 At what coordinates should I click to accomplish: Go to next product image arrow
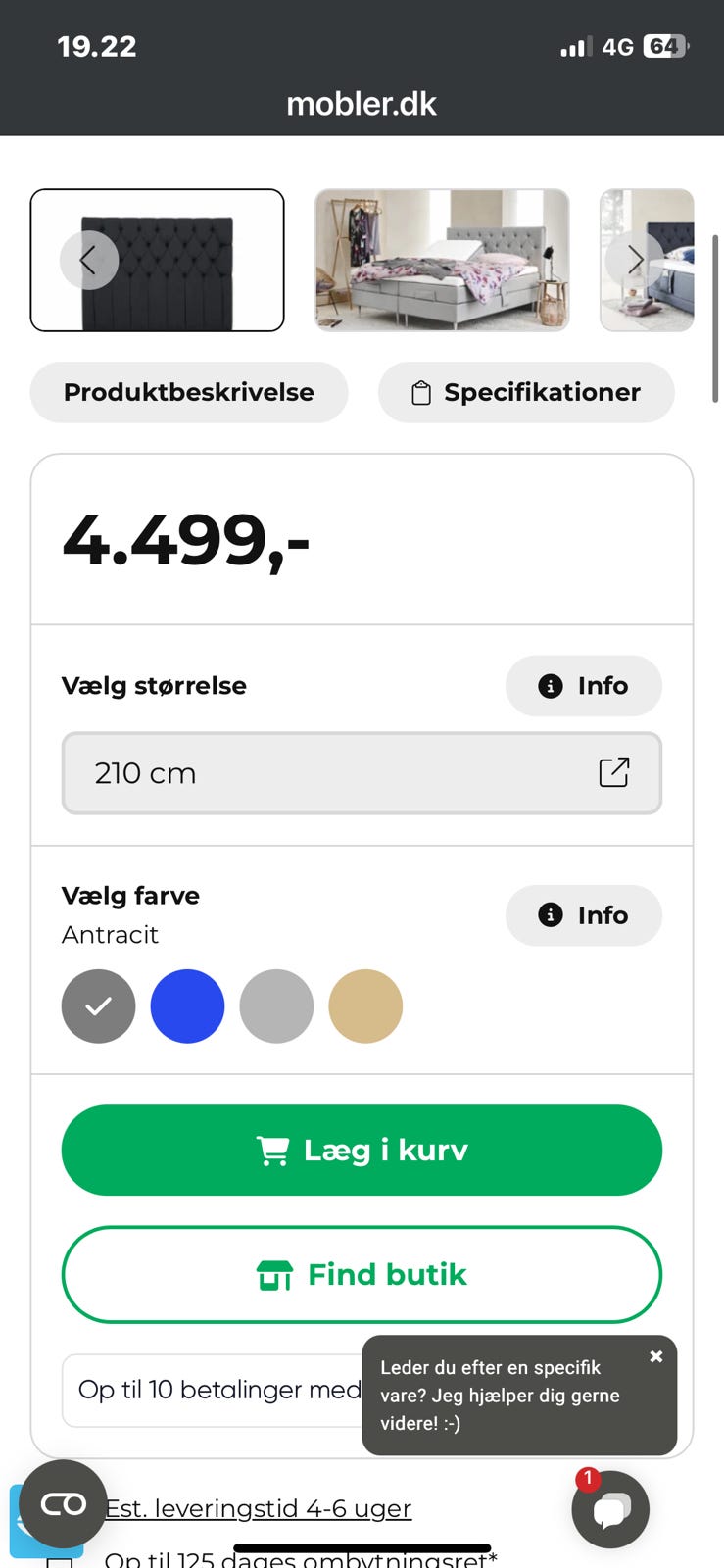coord(635,260)
